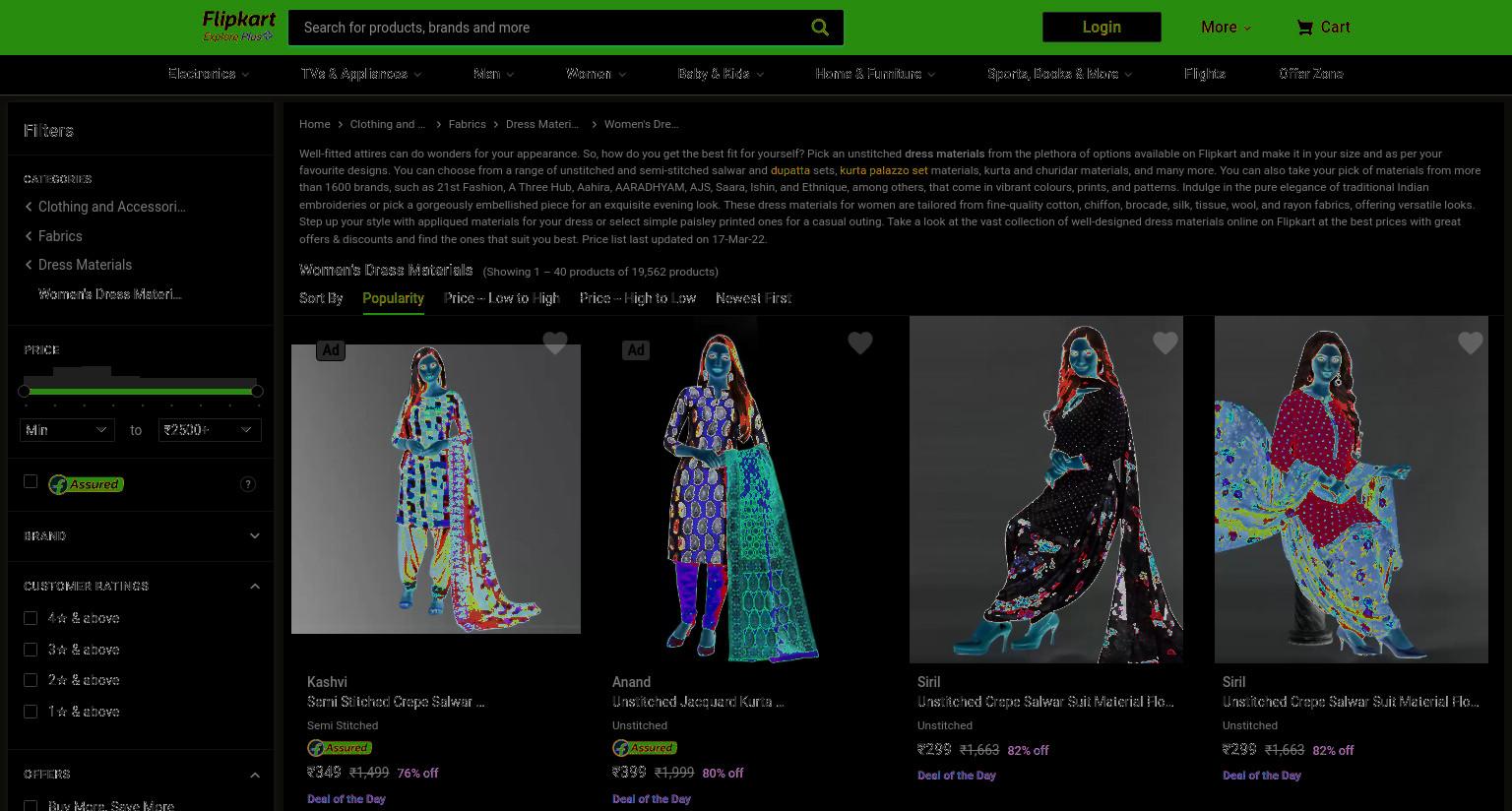Image resolution: width=1512 pixels, height=811 pixels.
Task: Open the Offer Zone page
Action: tap(1311, 74)
